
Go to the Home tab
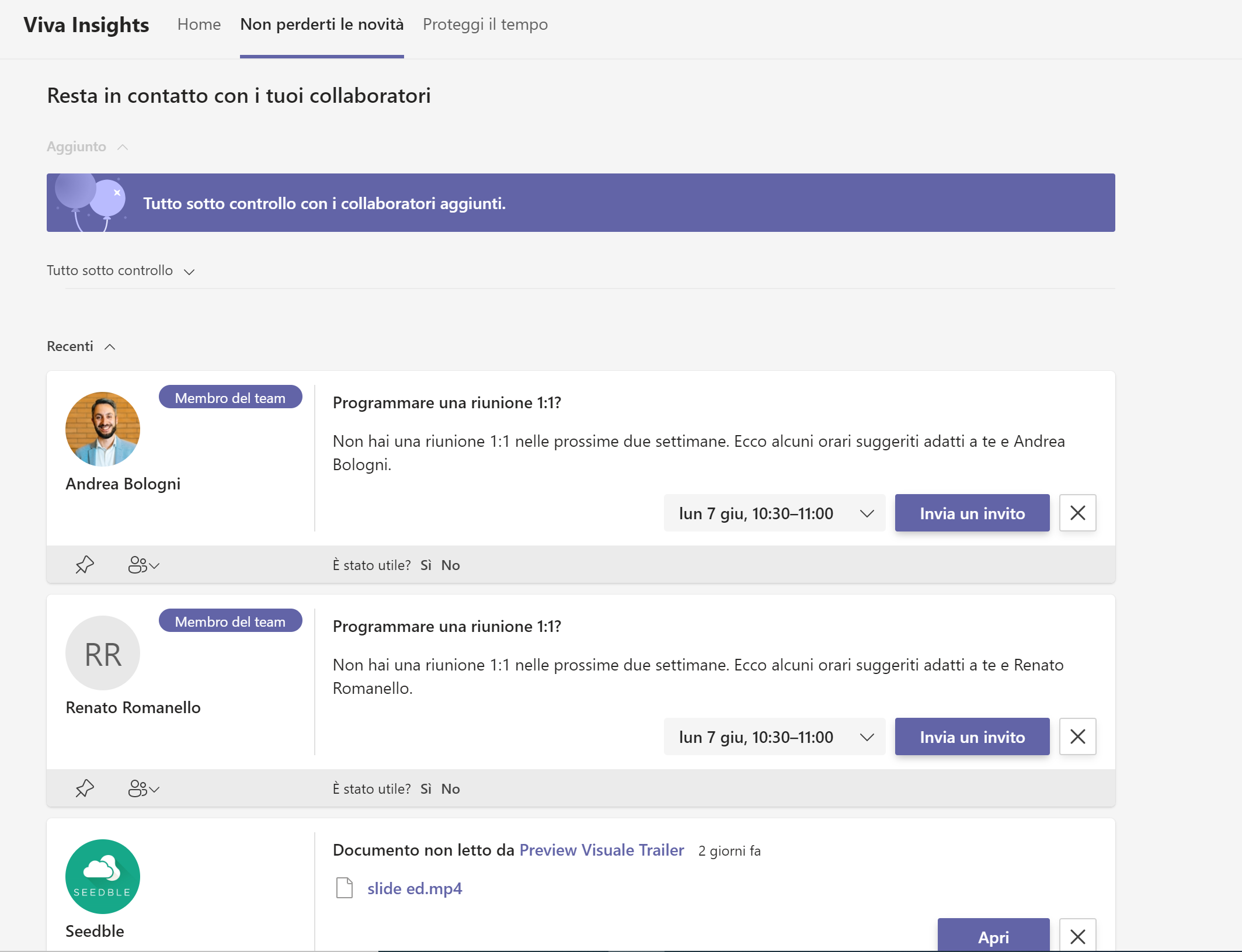tap(199, 25)
